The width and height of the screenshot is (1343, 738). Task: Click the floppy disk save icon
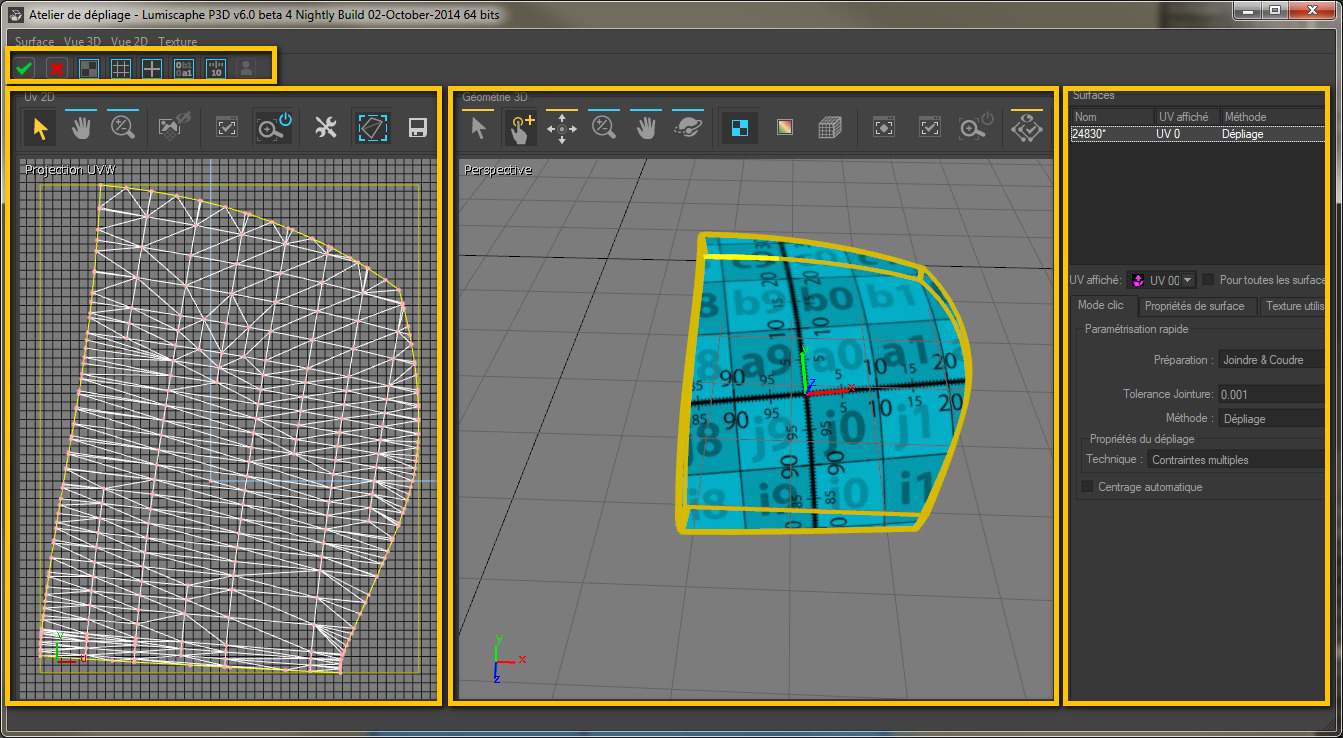(x=418, y=128)
